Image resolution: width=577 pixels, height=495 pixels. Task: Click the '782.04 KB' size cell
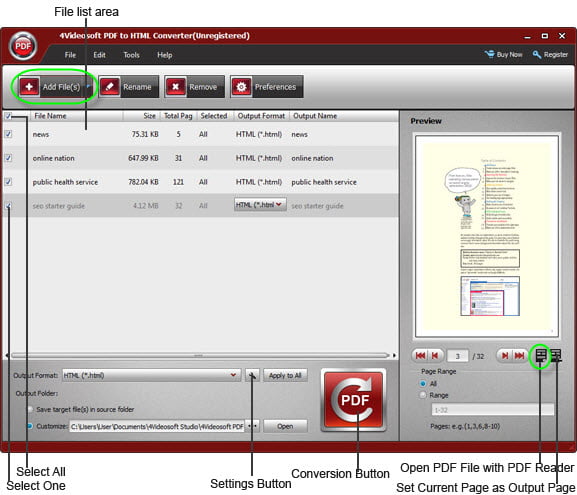(x=143, y=182)
